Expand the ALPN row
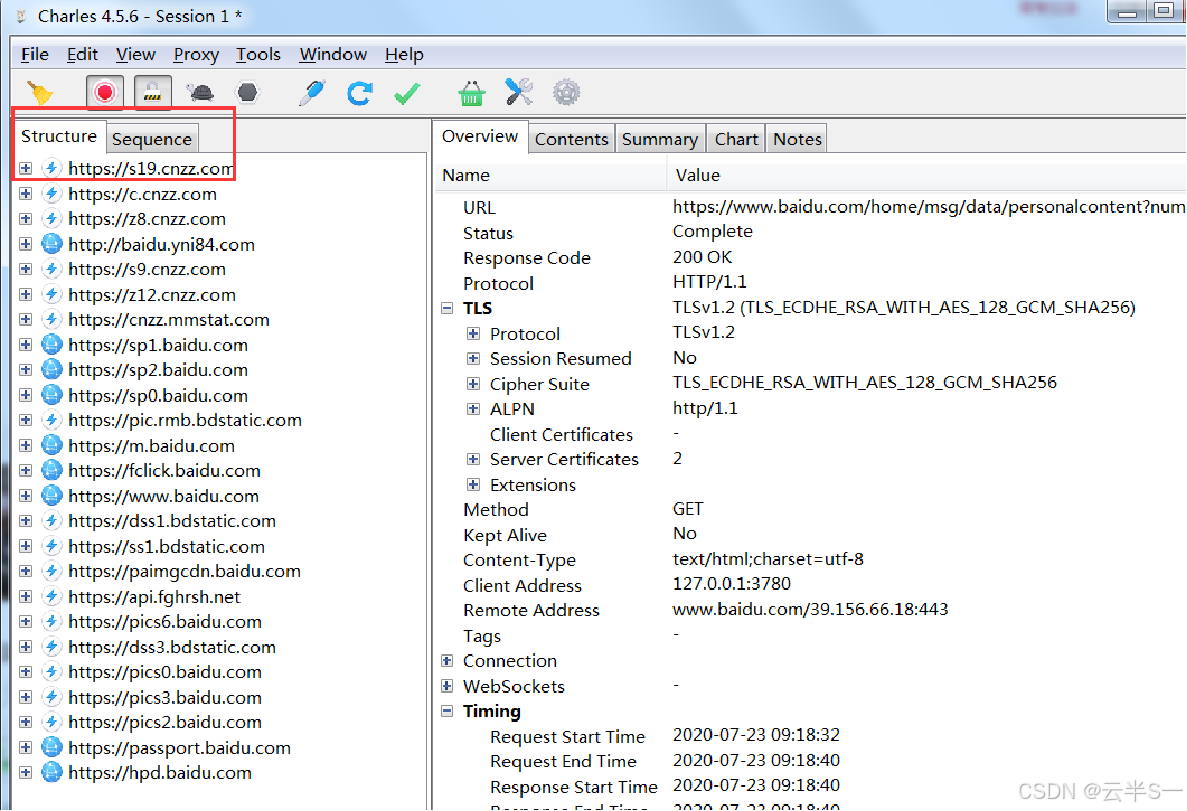The height and width of the screenshot is (811, 1187). click(474, 409)
